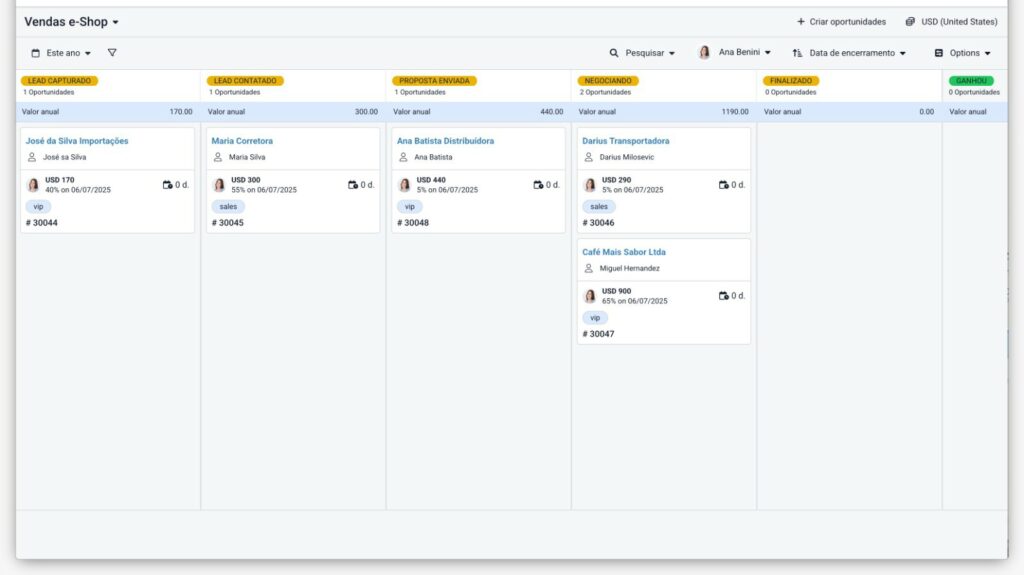Open the Ana Benini user dropdown
This screenshot has height=575, width=1024.
tap(744, 52)
